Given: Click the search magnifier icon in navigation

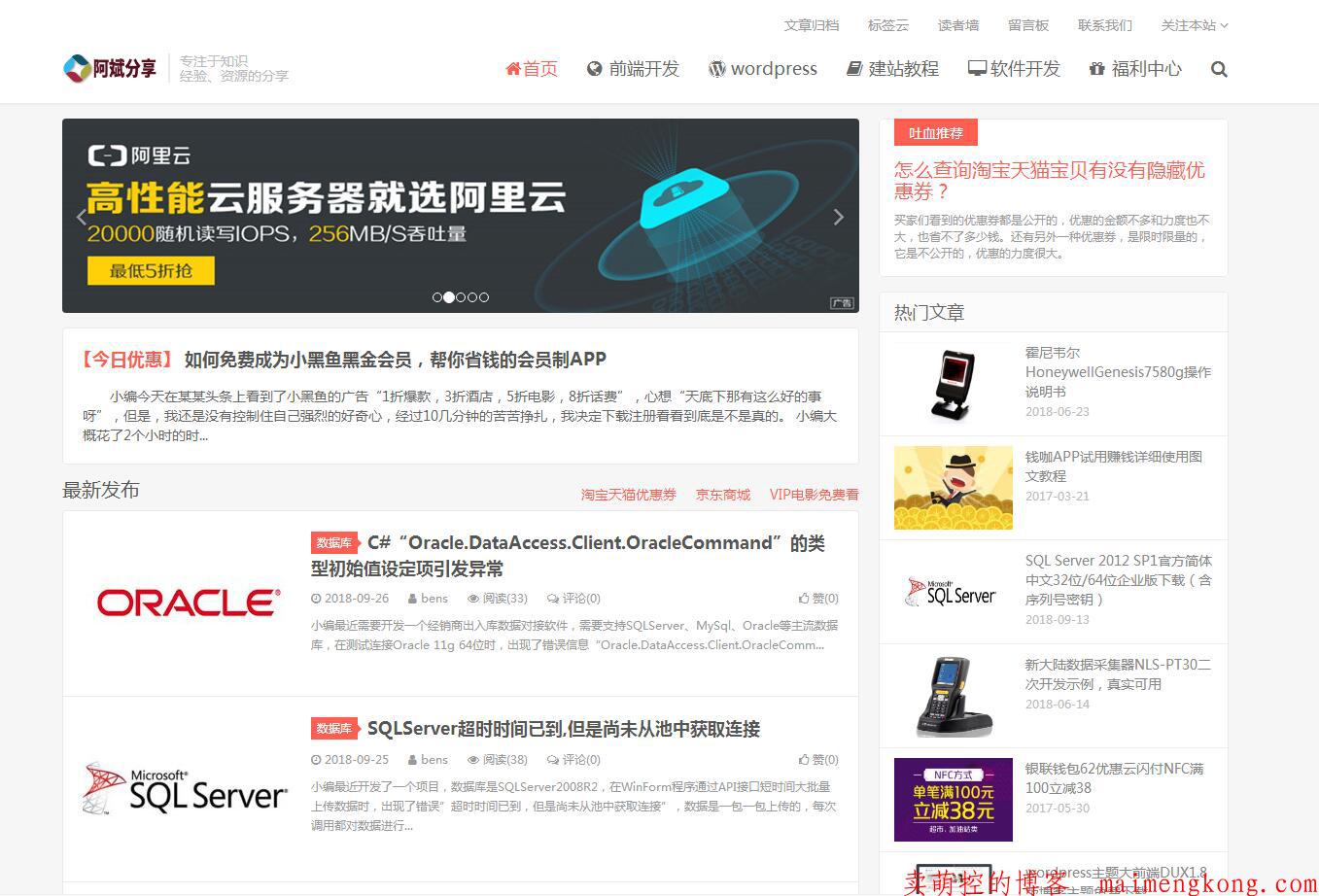Looking at the screenshot, I should (x=1219, y=69).
